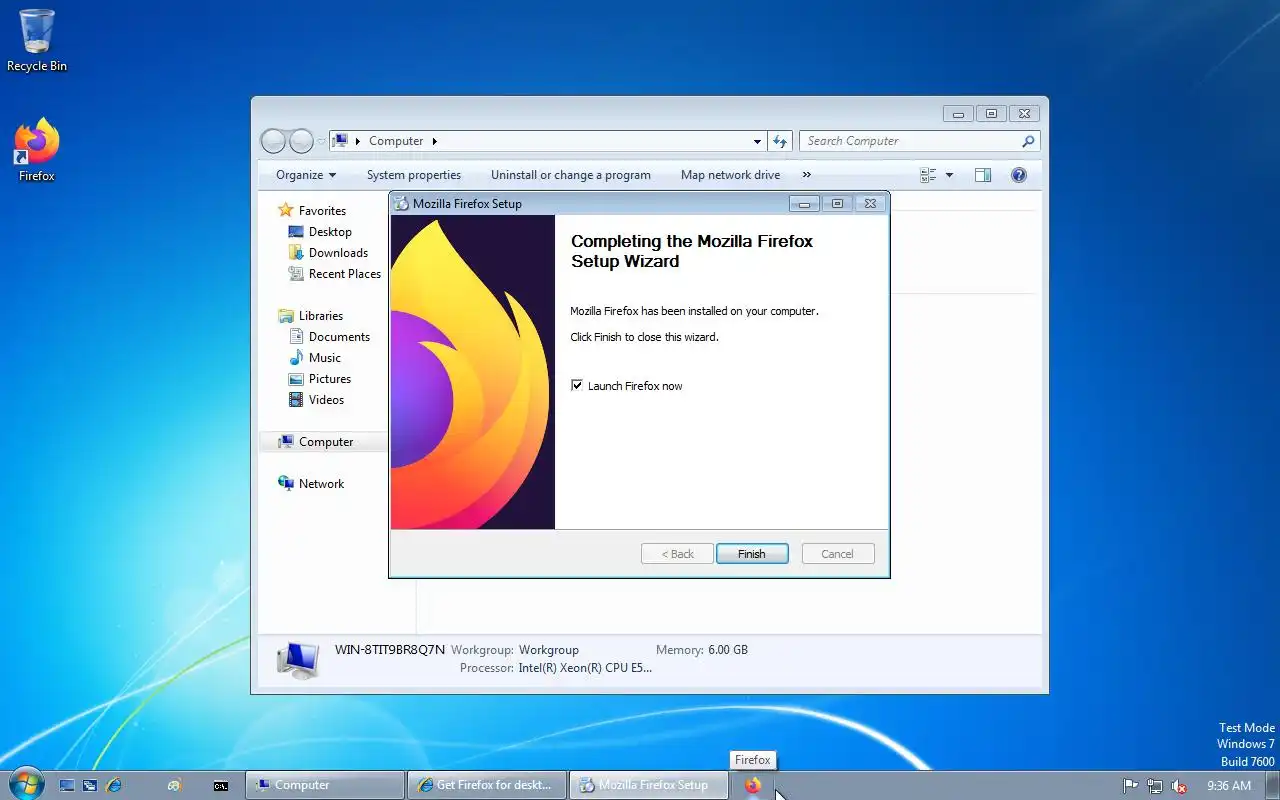
Task: Open the Organize dropdown menu in Explorer
Action: point(306,175)
